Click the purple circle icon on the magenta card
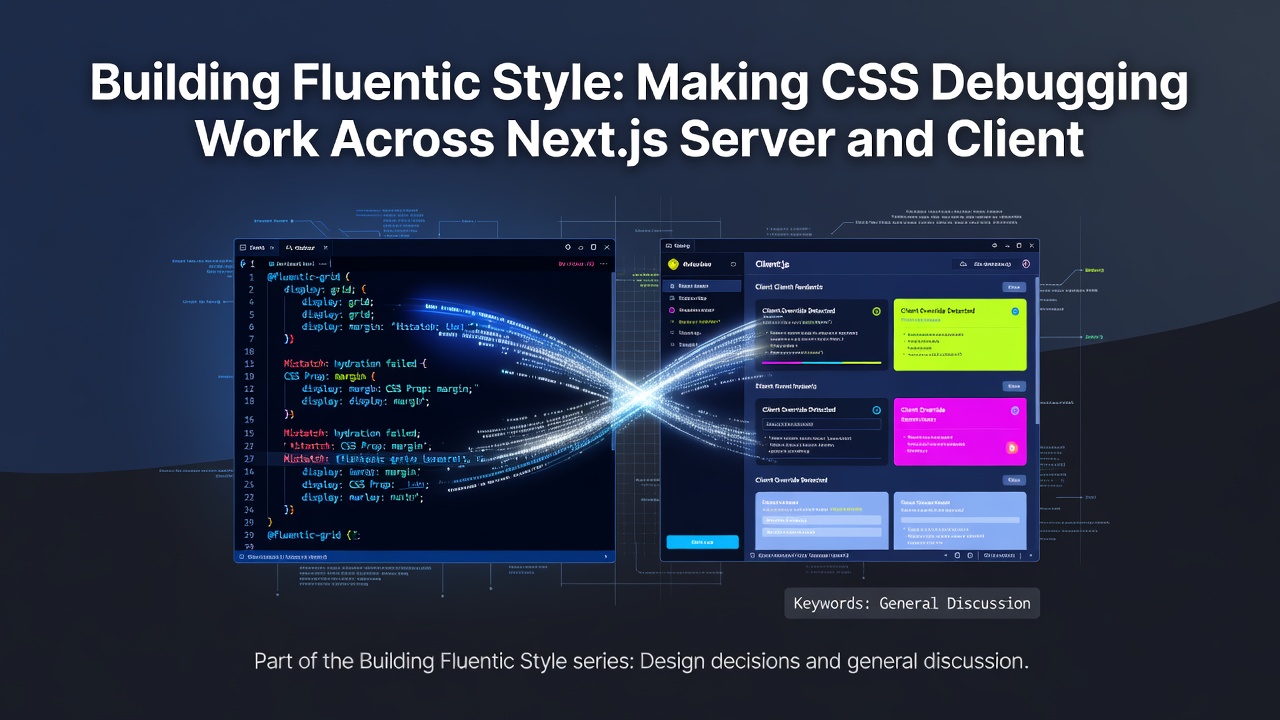1280x720 pixels. (x=1015, y=410)
